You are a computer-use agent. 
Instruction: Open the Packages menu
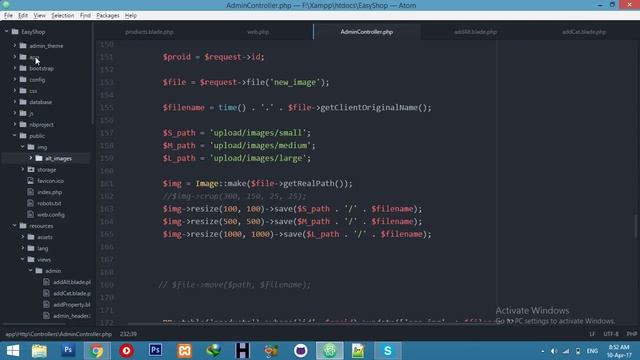pyautogui.click(x=108, y=16)
